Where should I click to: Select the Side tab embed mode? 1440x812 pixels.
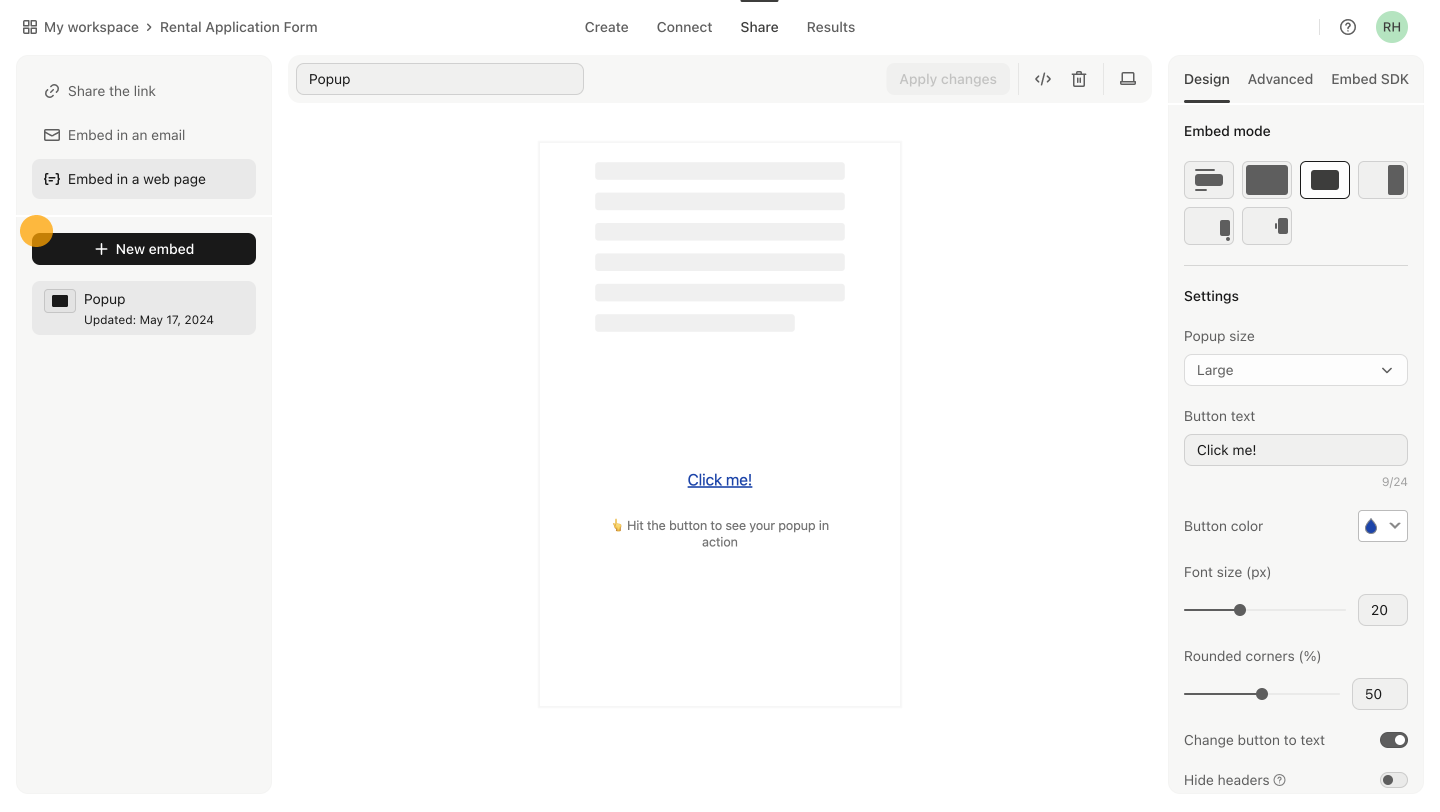1267,225
